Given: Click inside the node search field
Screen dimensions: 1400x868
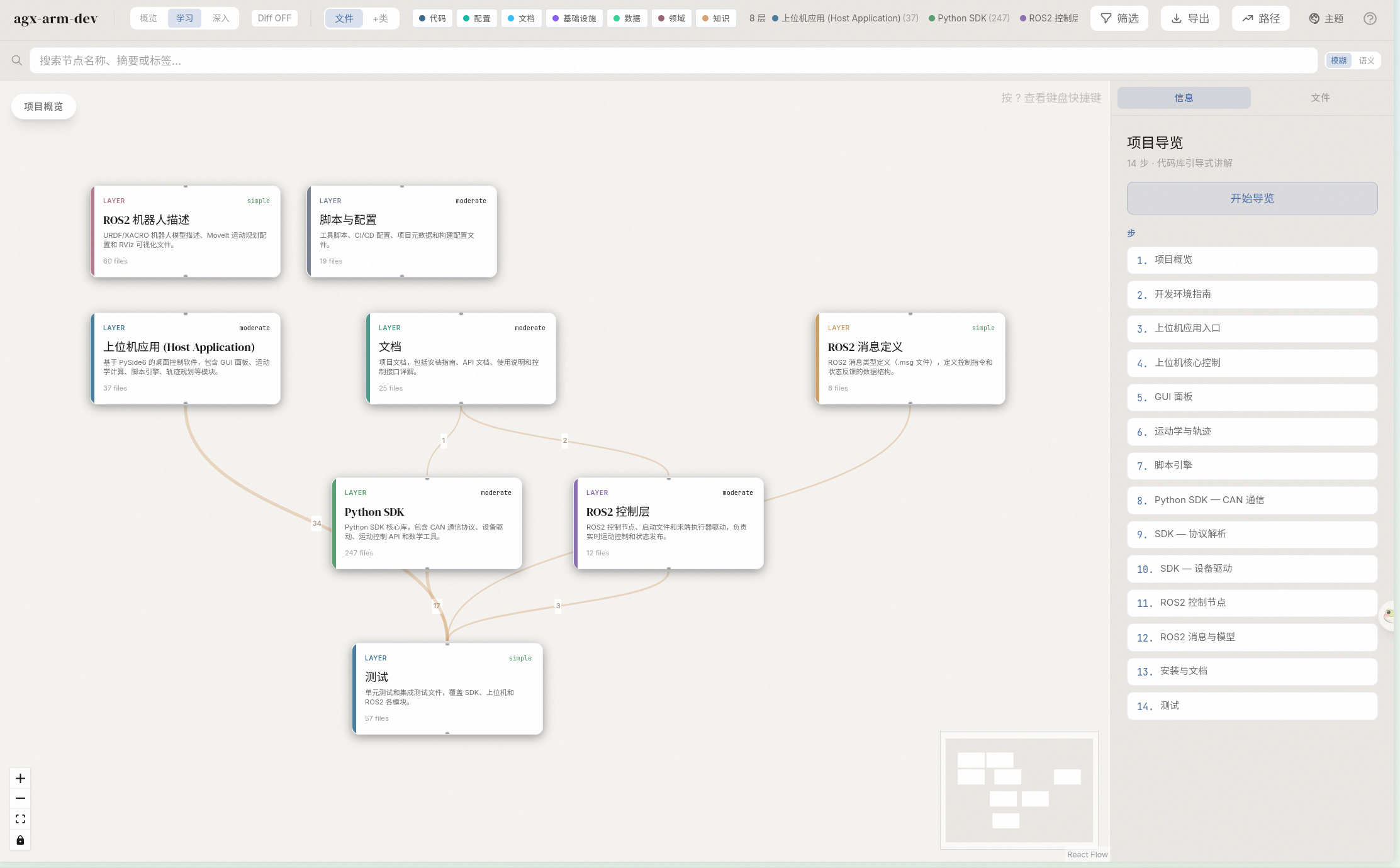Looking at the screenshot, I should 673,60.
